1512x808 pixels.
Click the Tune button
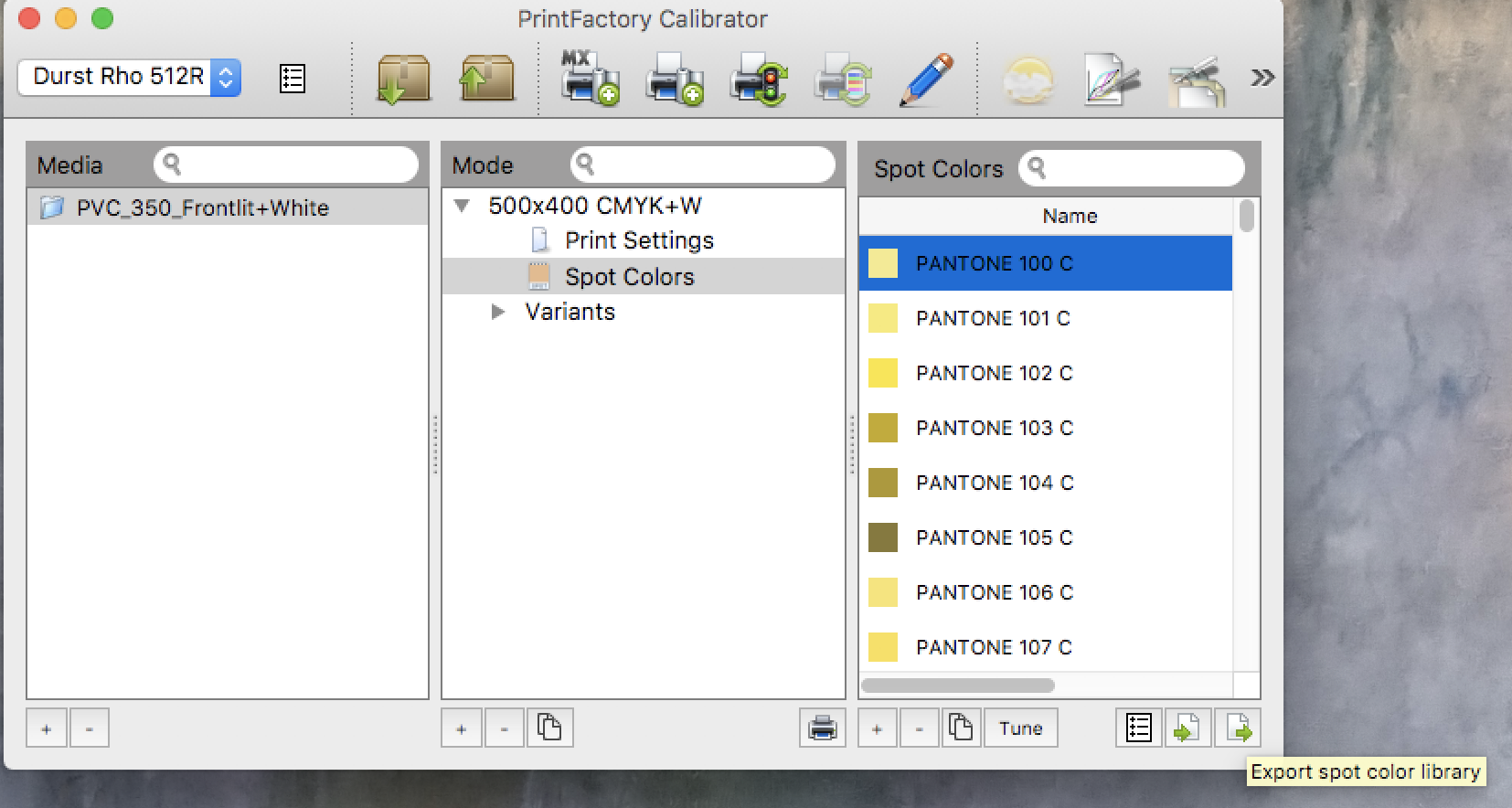(x=1021, y=728)
